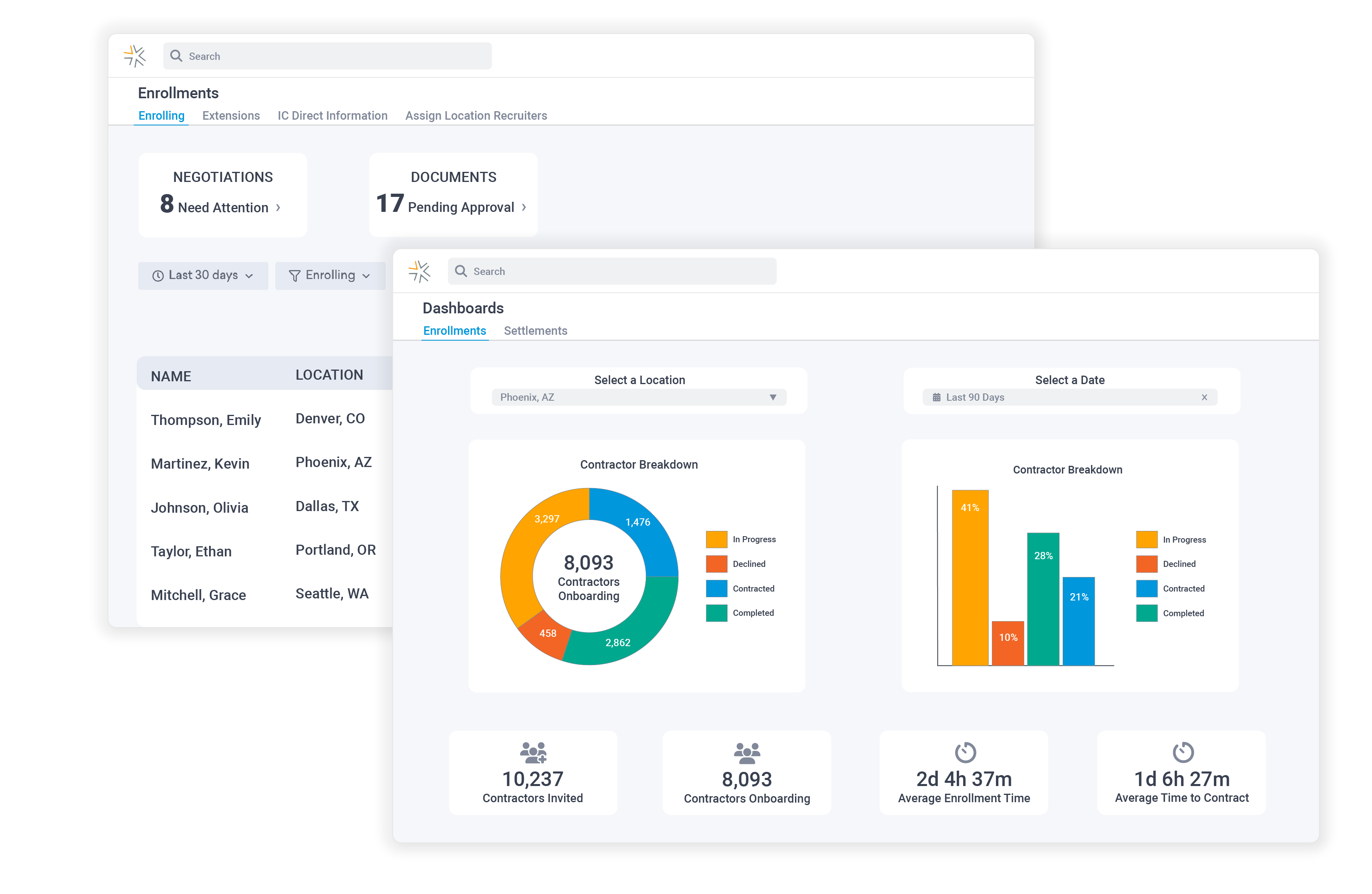This screenshot has width=1372, height=894.
Task: Click the app logo in the Enrollments window
Action: [x=134, y=56]
